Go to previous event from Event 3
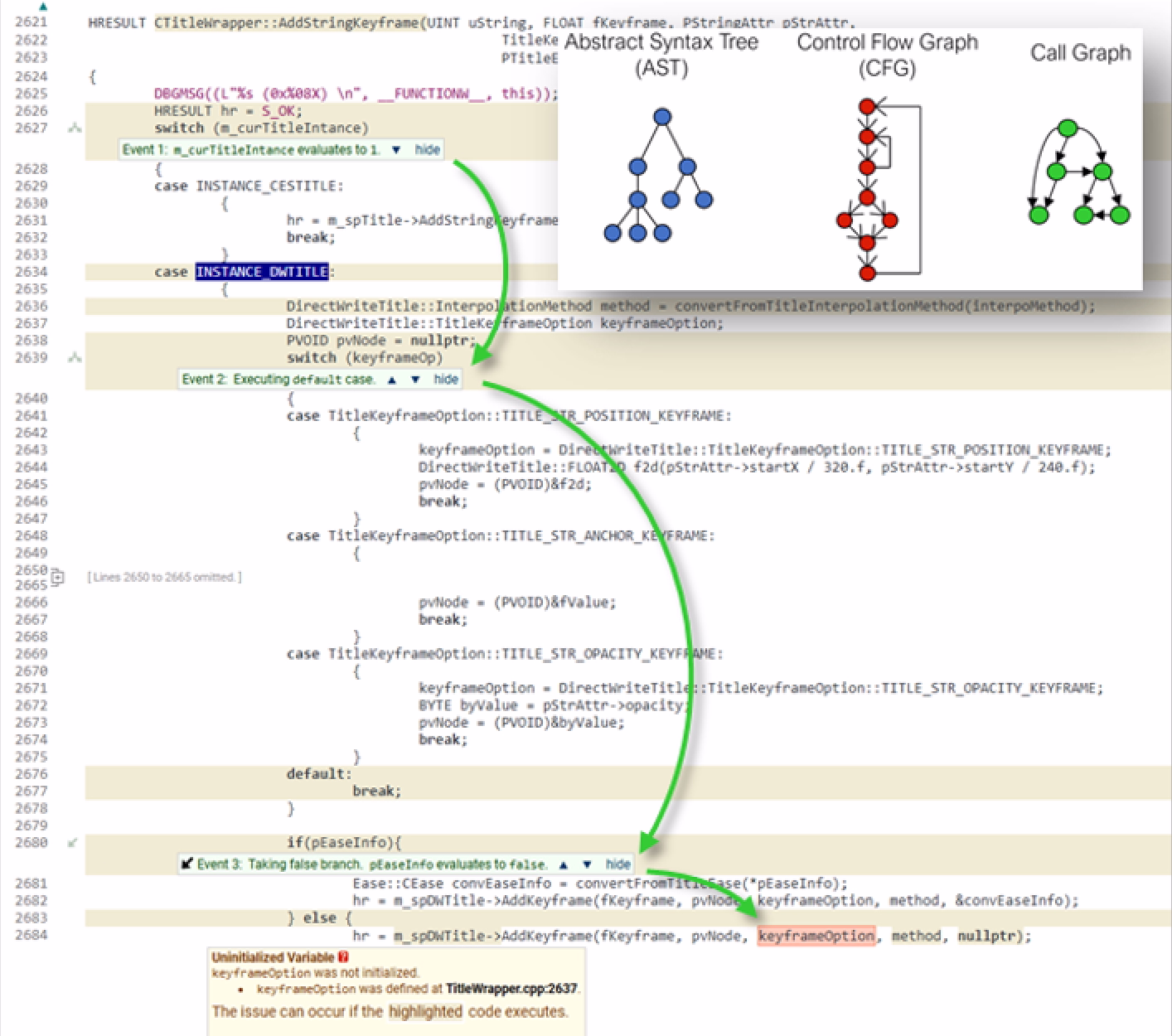 [x=564, y=864]
